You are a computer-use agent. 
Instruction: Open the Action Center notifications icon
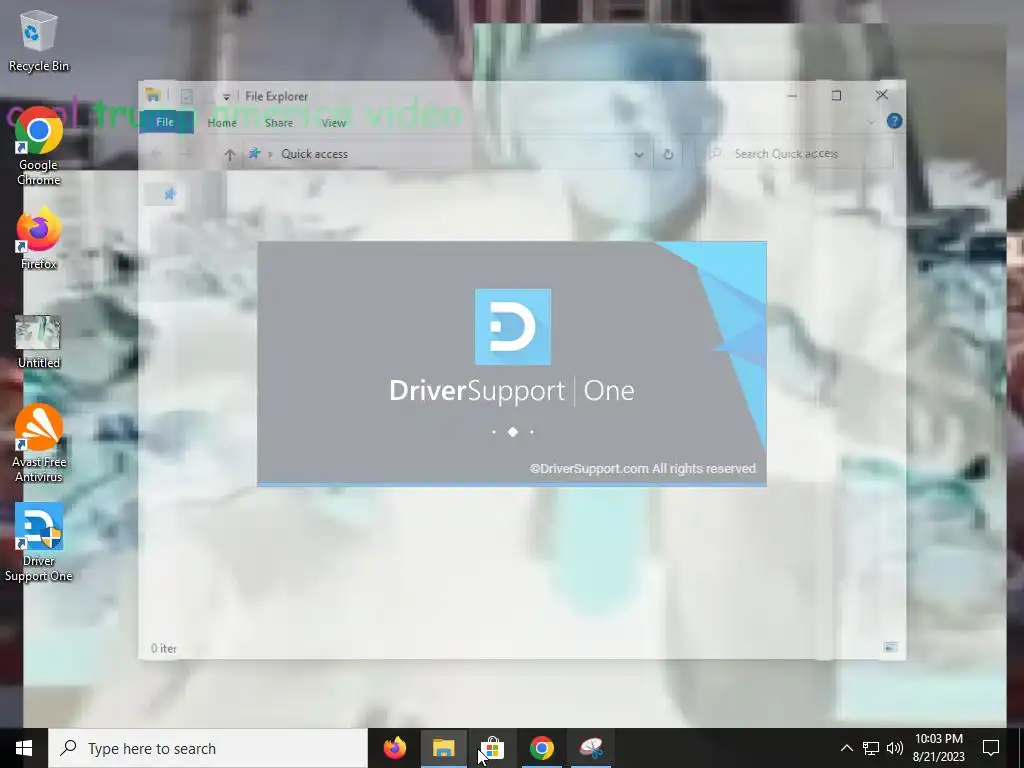[991, 748]
